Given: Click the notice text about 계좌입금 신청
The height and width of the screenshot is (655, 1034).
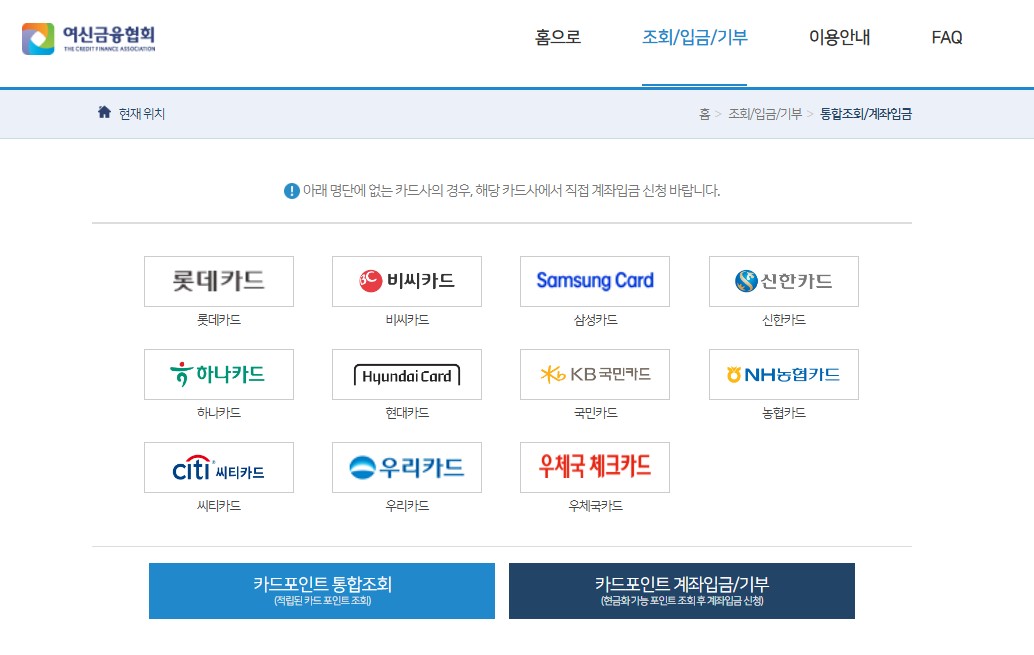Looking at the screenshot, I should click(x=511, y=191).
